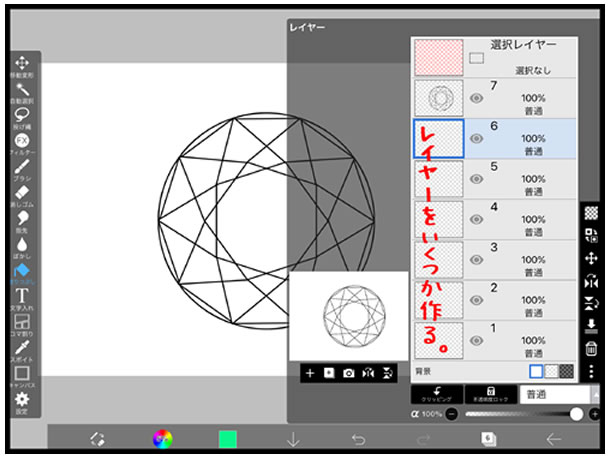
Task: Hide layer 7 with its eye icon
Action: [x=477, y=98]
